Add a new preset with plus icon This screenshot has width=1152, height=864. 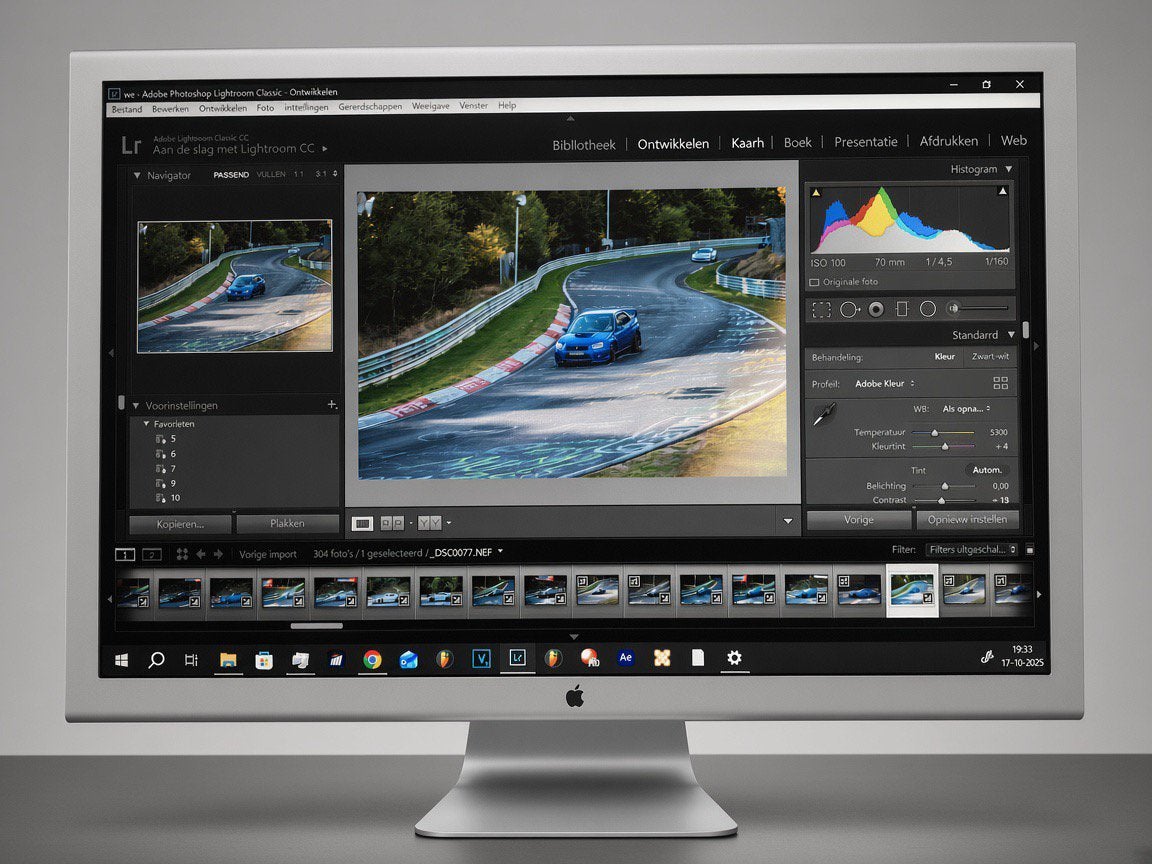(332, 404)
